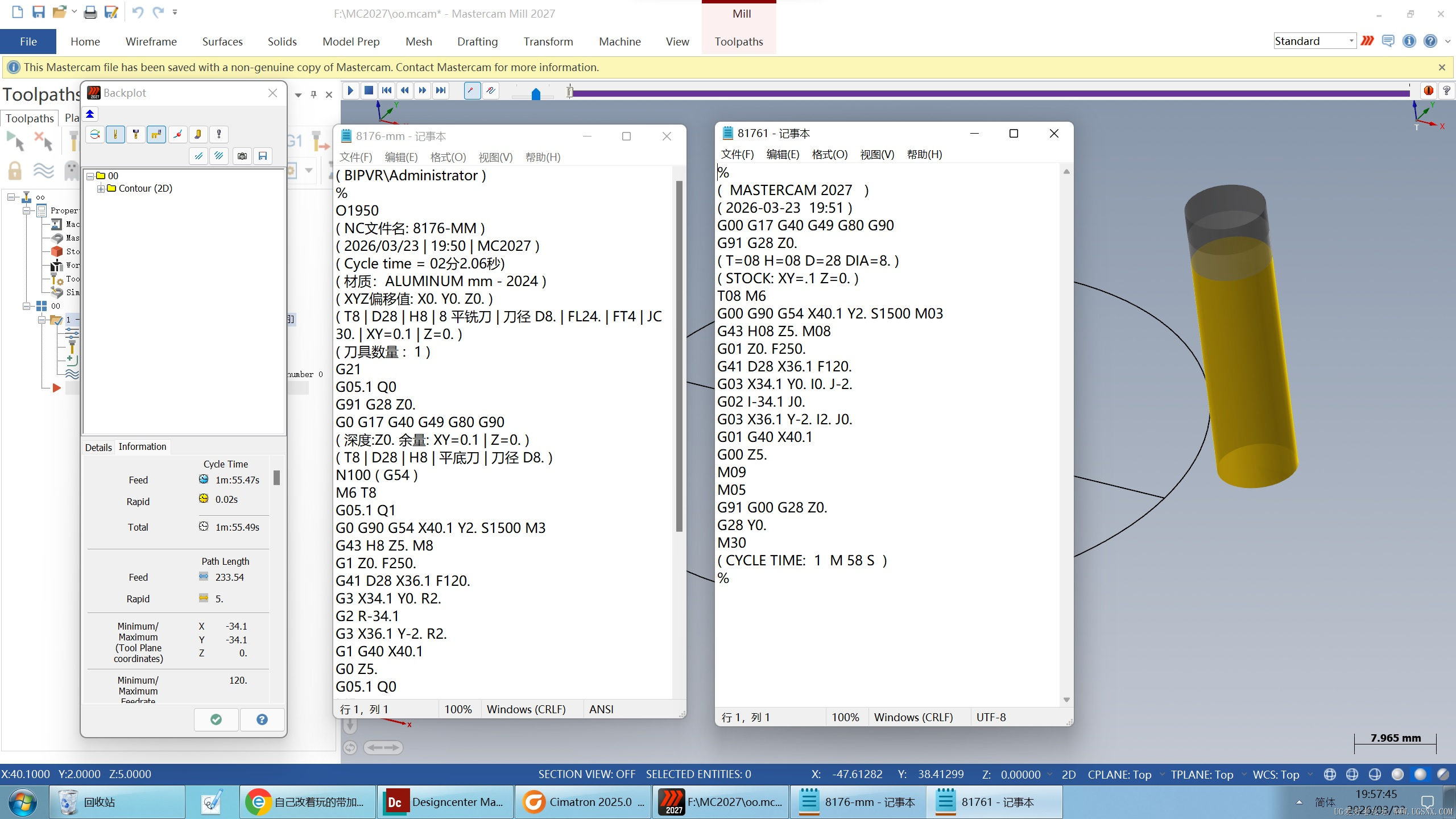Toggle display tool in Backplot dialog
Image resolution: width=1456 pixels, height=819 pixels.
tap(115, 134)
